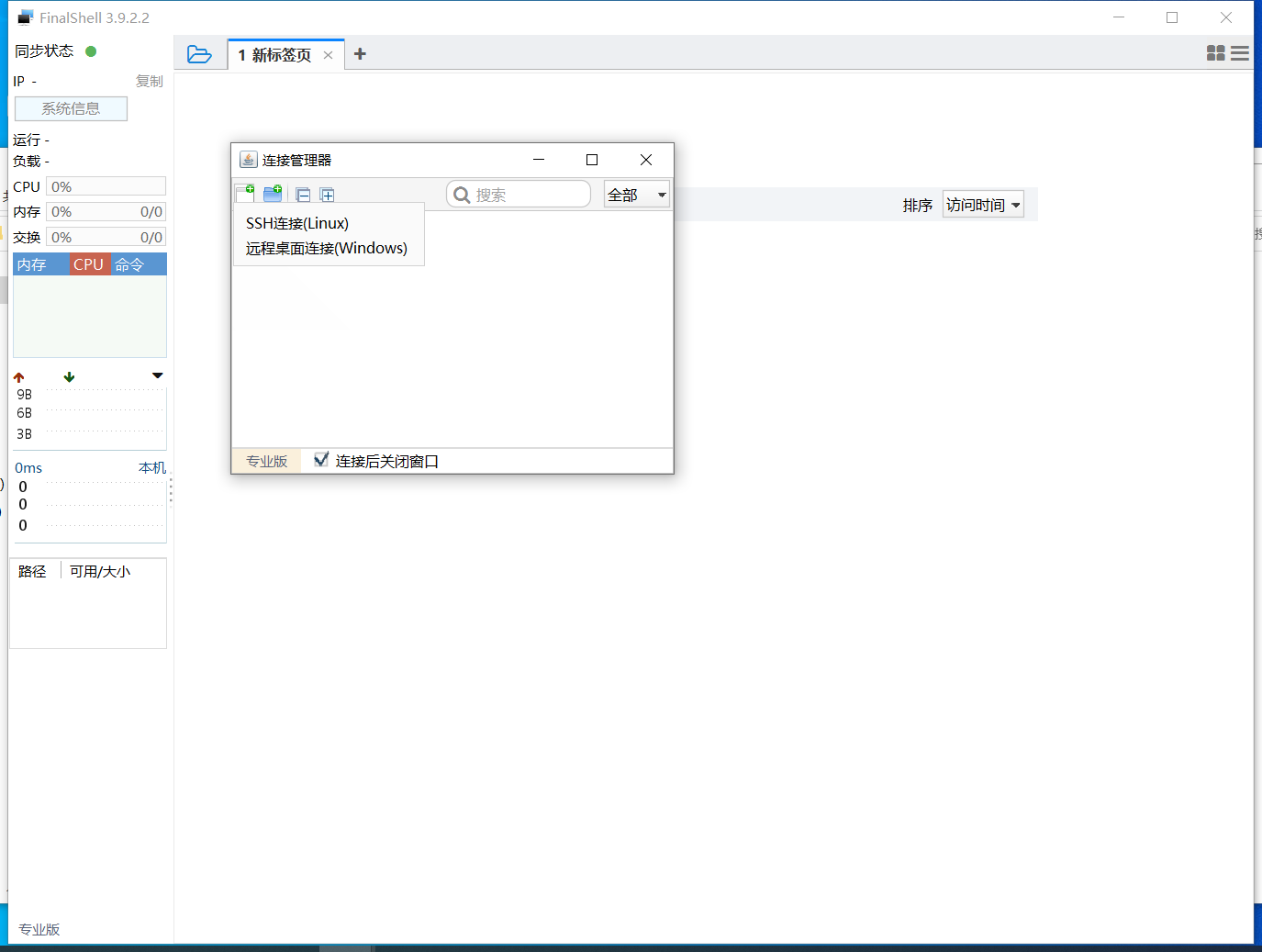Switch monitoring panel to CPU tab

click(x=87, y=264)
